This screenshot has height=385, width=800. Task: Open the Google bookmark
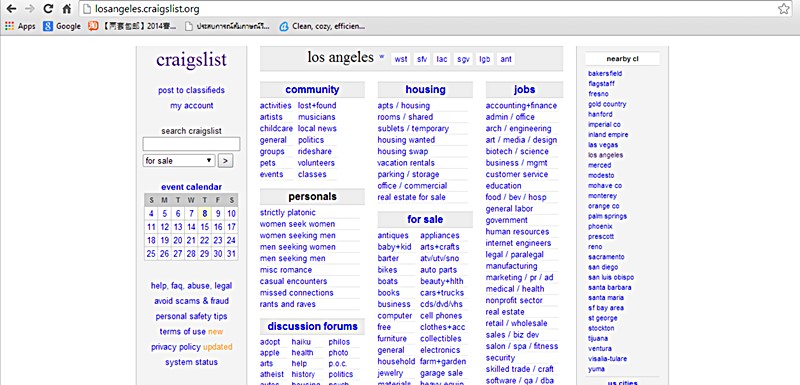click(x=62, y=27)
